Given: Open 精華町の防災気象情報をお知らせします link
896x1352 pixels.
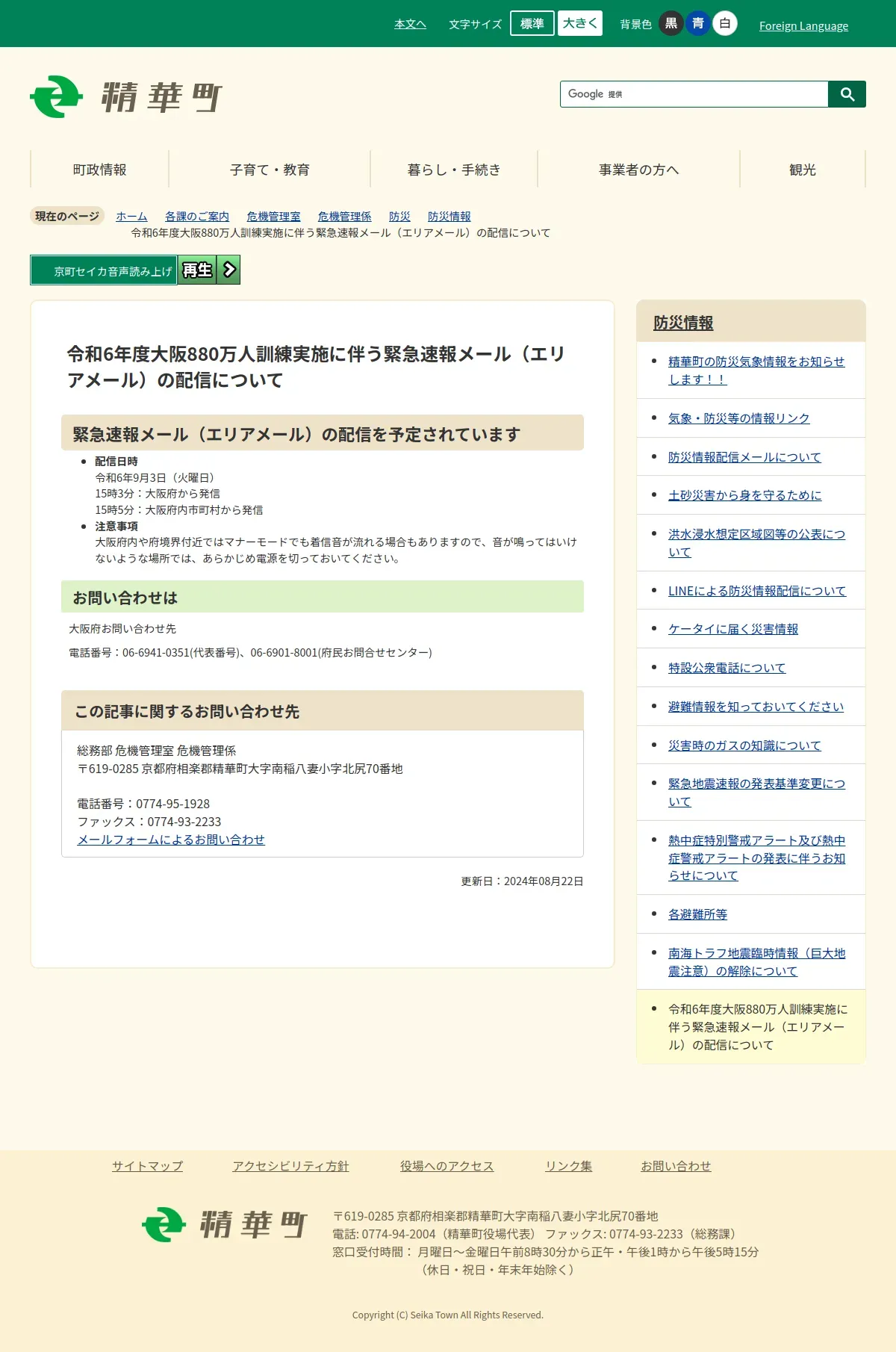Looking at the screenshot, I should (x=756, y=370).
